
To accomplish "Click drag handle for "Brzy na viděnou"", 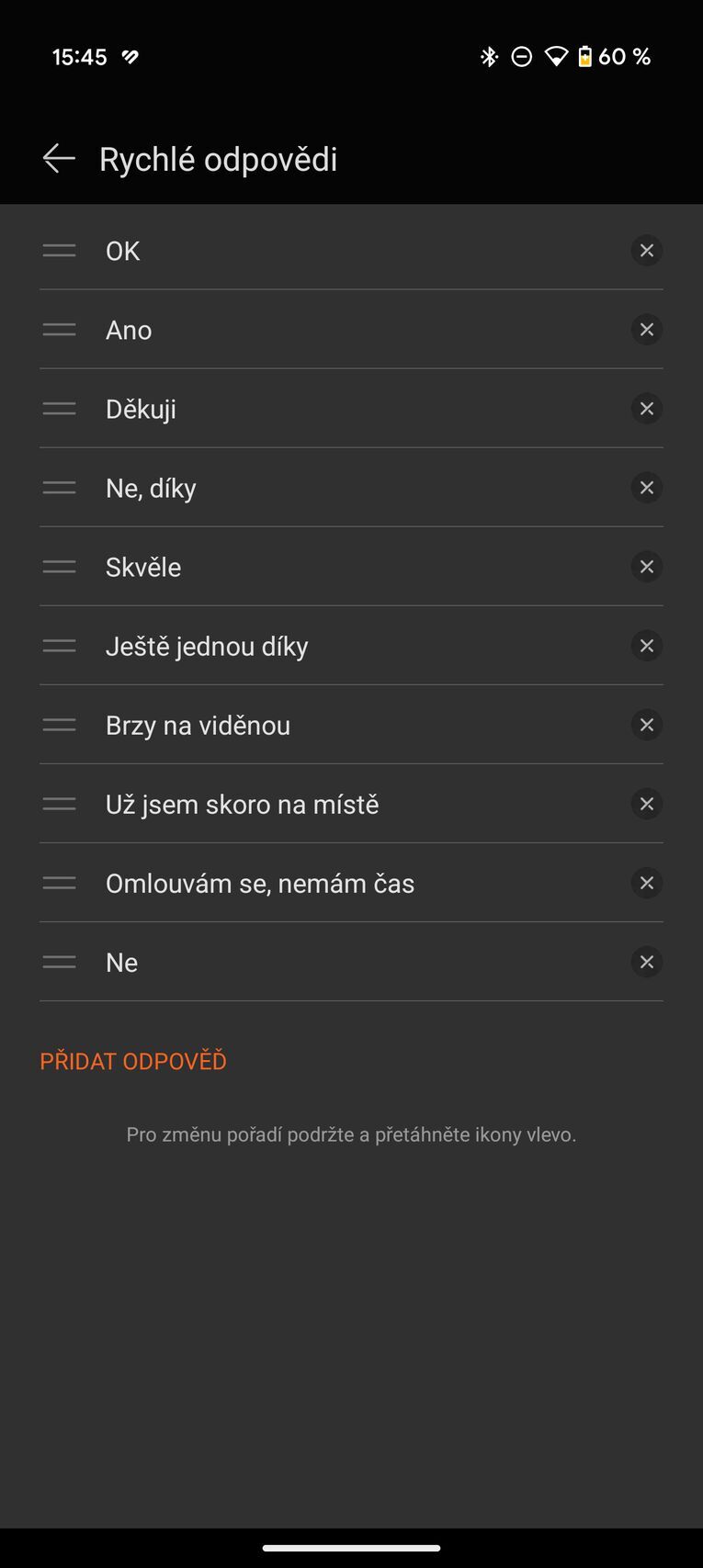I will pyautogui.click(x=60, y=725).
